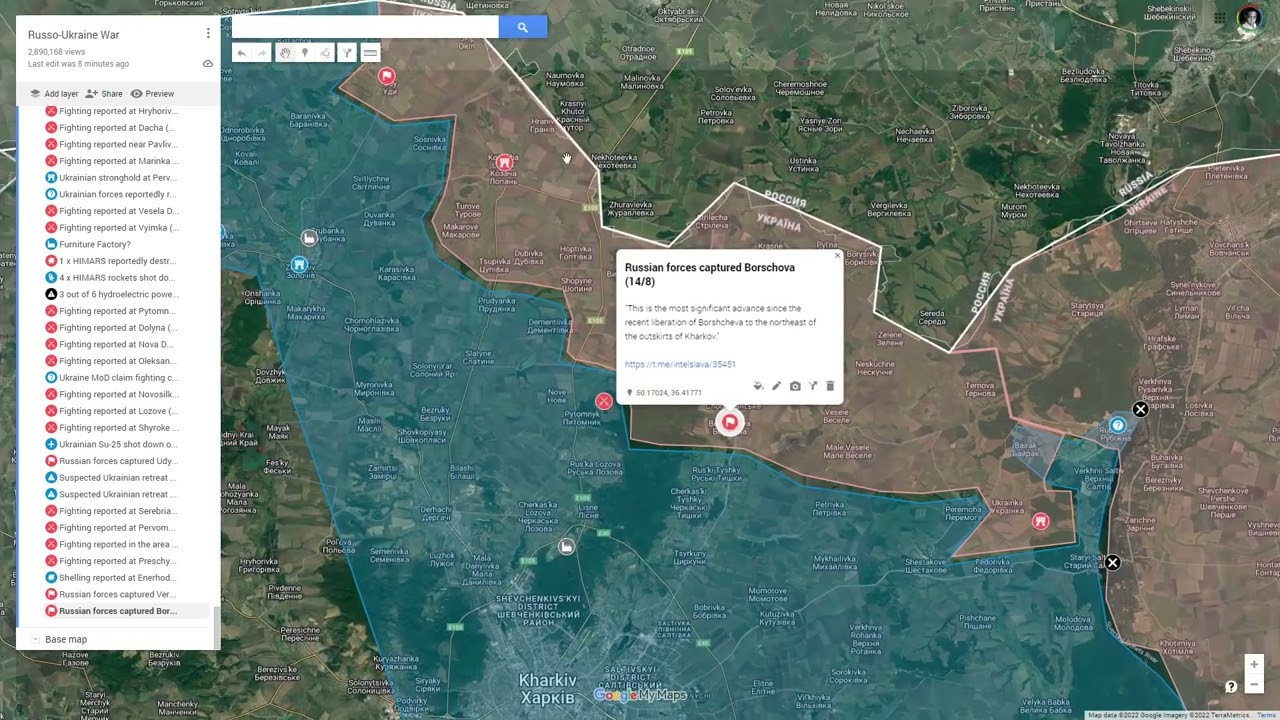Close the Borschova info popup
This screenshot has height=720, width=1280.
point(838,255)
